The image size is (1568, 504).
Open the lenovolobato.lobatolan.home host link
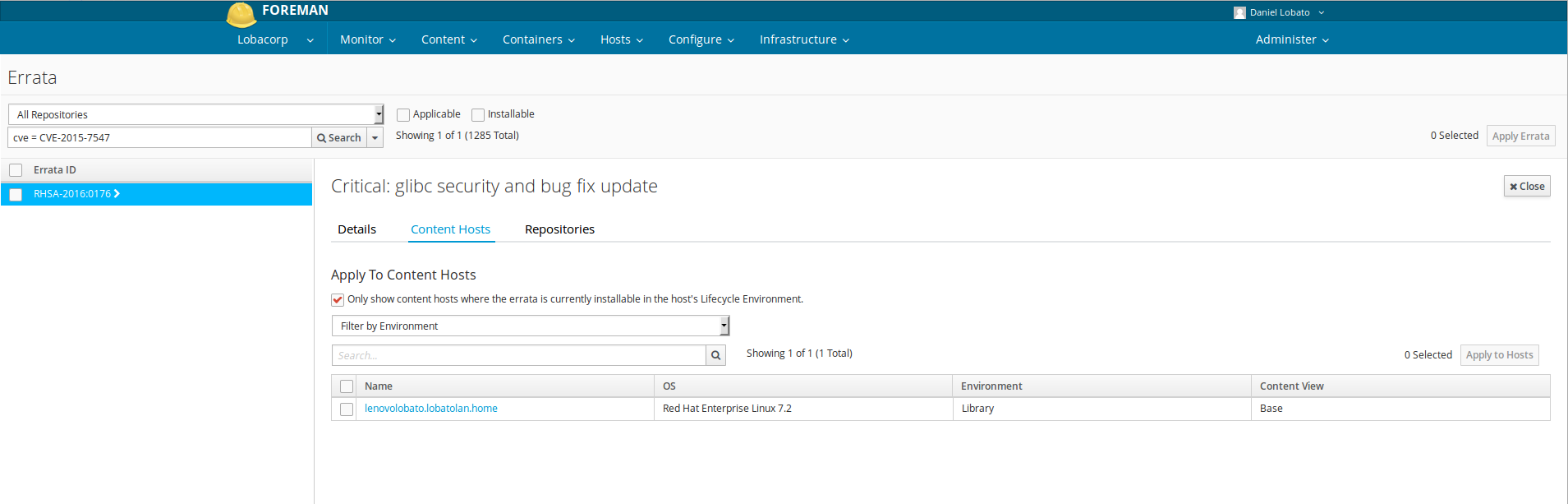pyautogui.click(x=430, y=409)
